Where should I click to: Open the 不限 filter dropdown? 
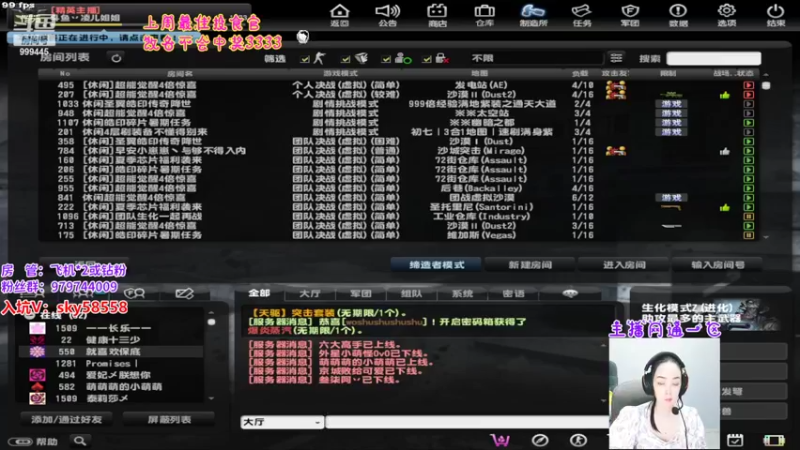pyautogui.click(x=535, y=58)
